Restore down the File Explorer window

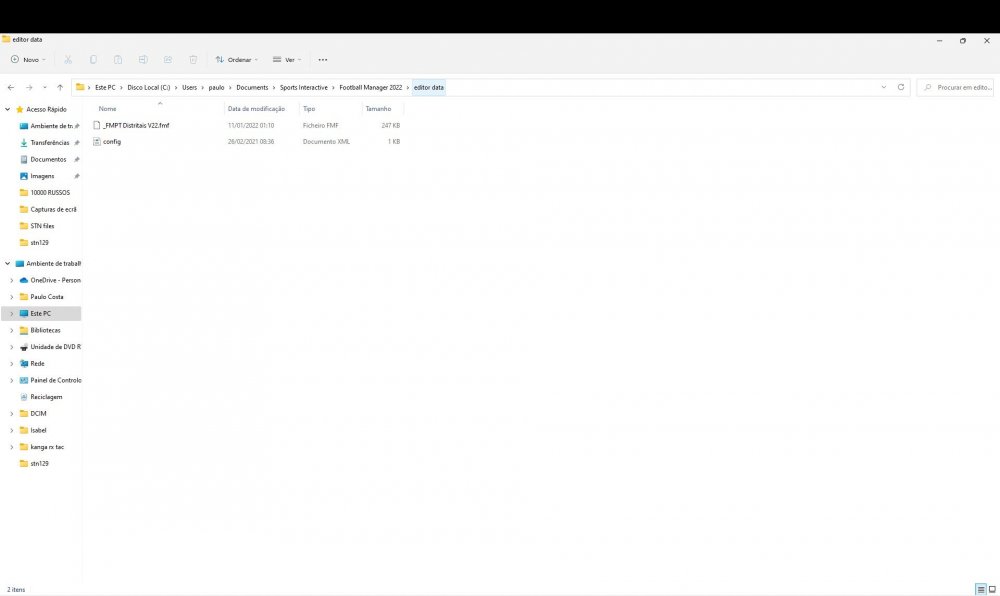(963, 40)
